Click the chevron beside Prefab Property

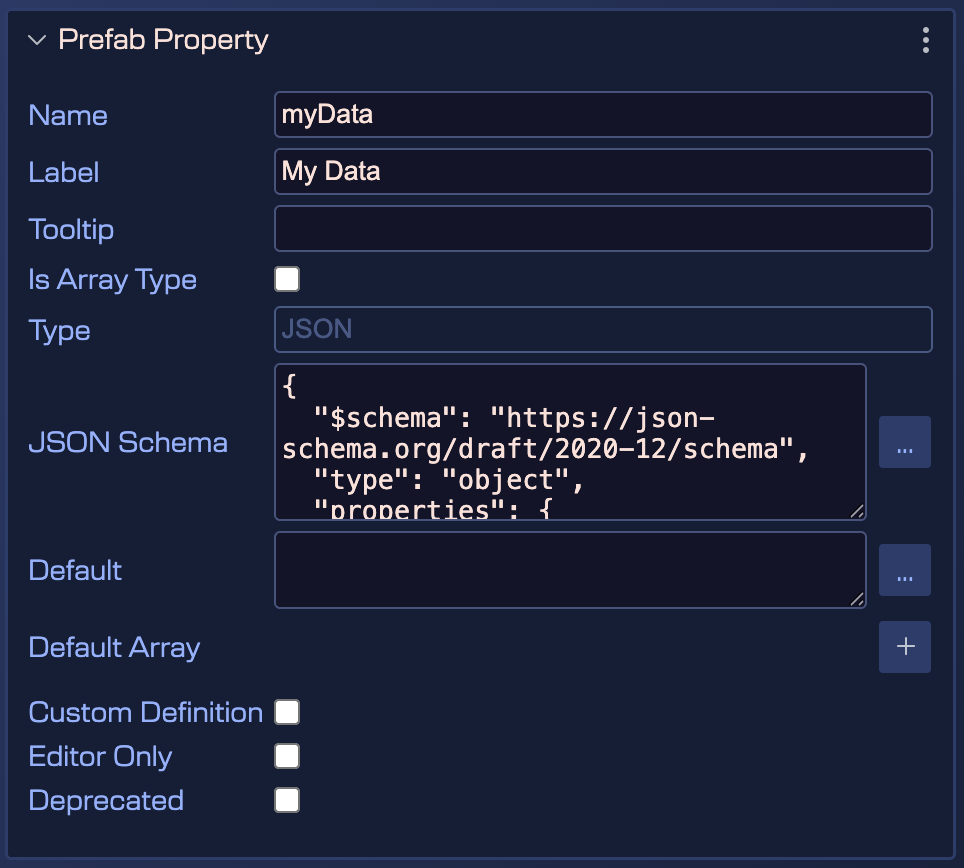coord(37,40)
